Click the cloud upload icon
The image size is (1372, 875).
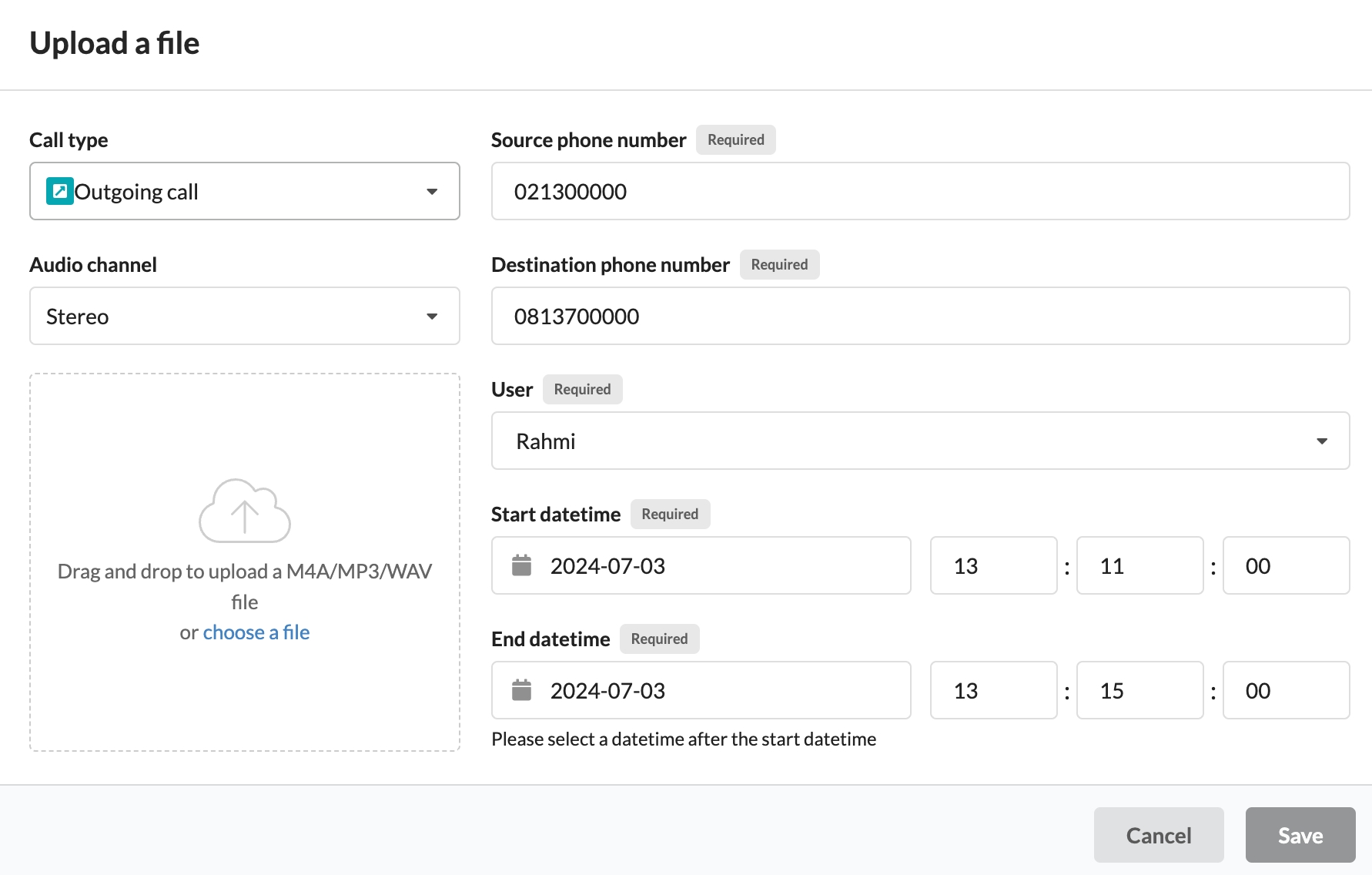click(245, 511)
